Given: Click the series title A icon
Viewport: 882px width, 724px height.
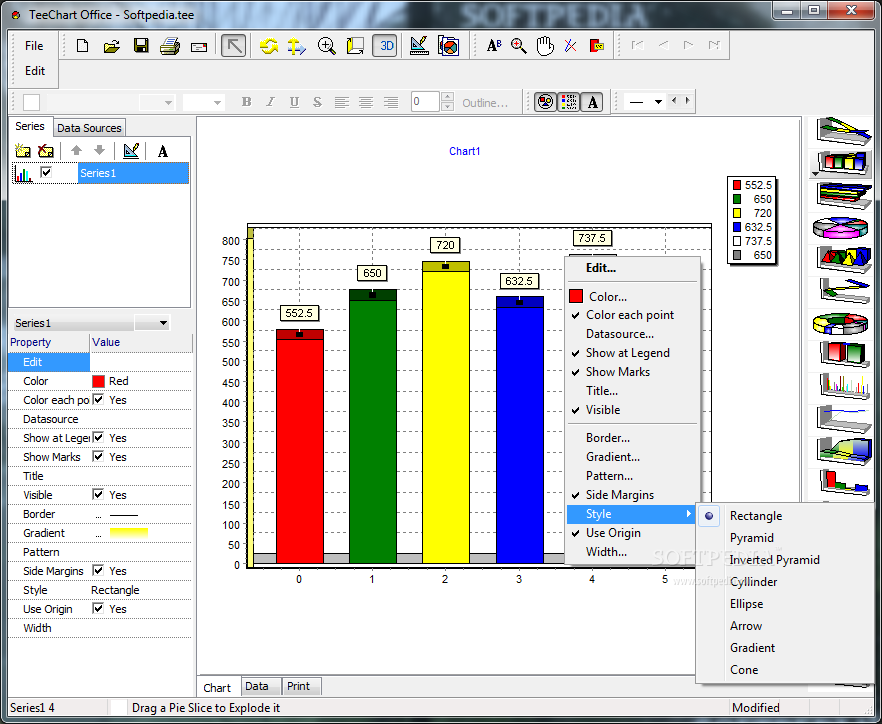Looking at the screenshot, I should (x=163, y=151).
